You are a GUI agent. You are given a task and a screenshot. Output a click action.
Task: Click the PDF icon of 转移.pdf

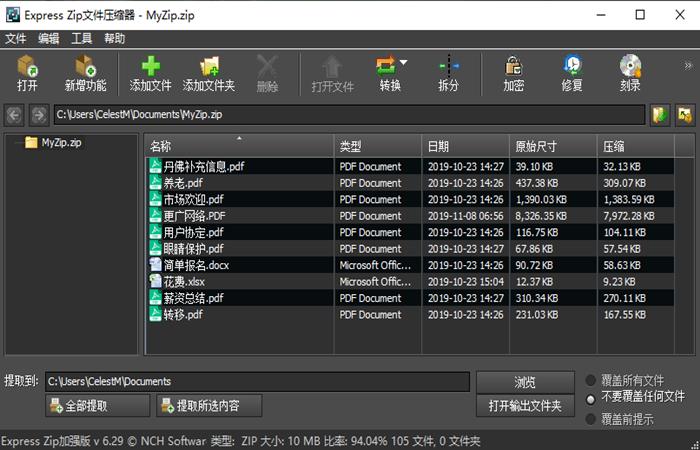(x=155, y=314)
